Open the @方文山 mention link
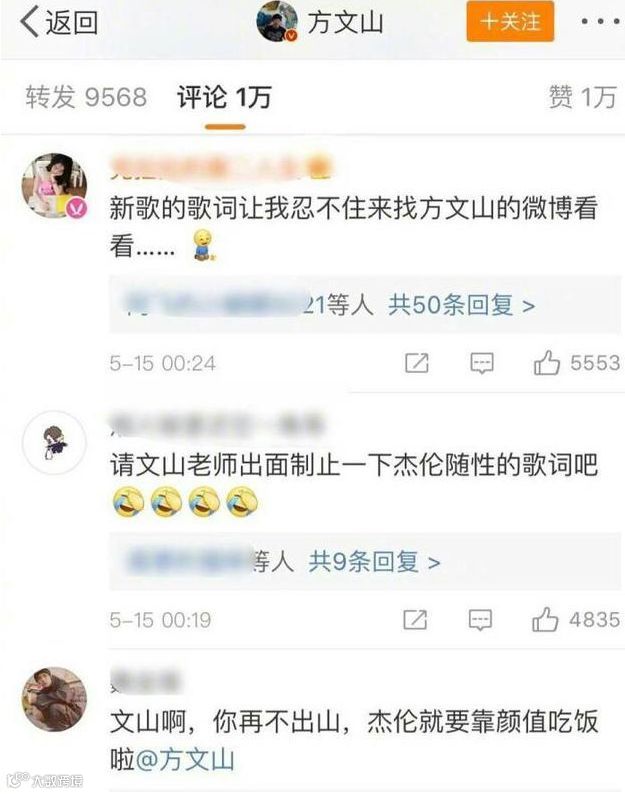 [x=185, y=760]
